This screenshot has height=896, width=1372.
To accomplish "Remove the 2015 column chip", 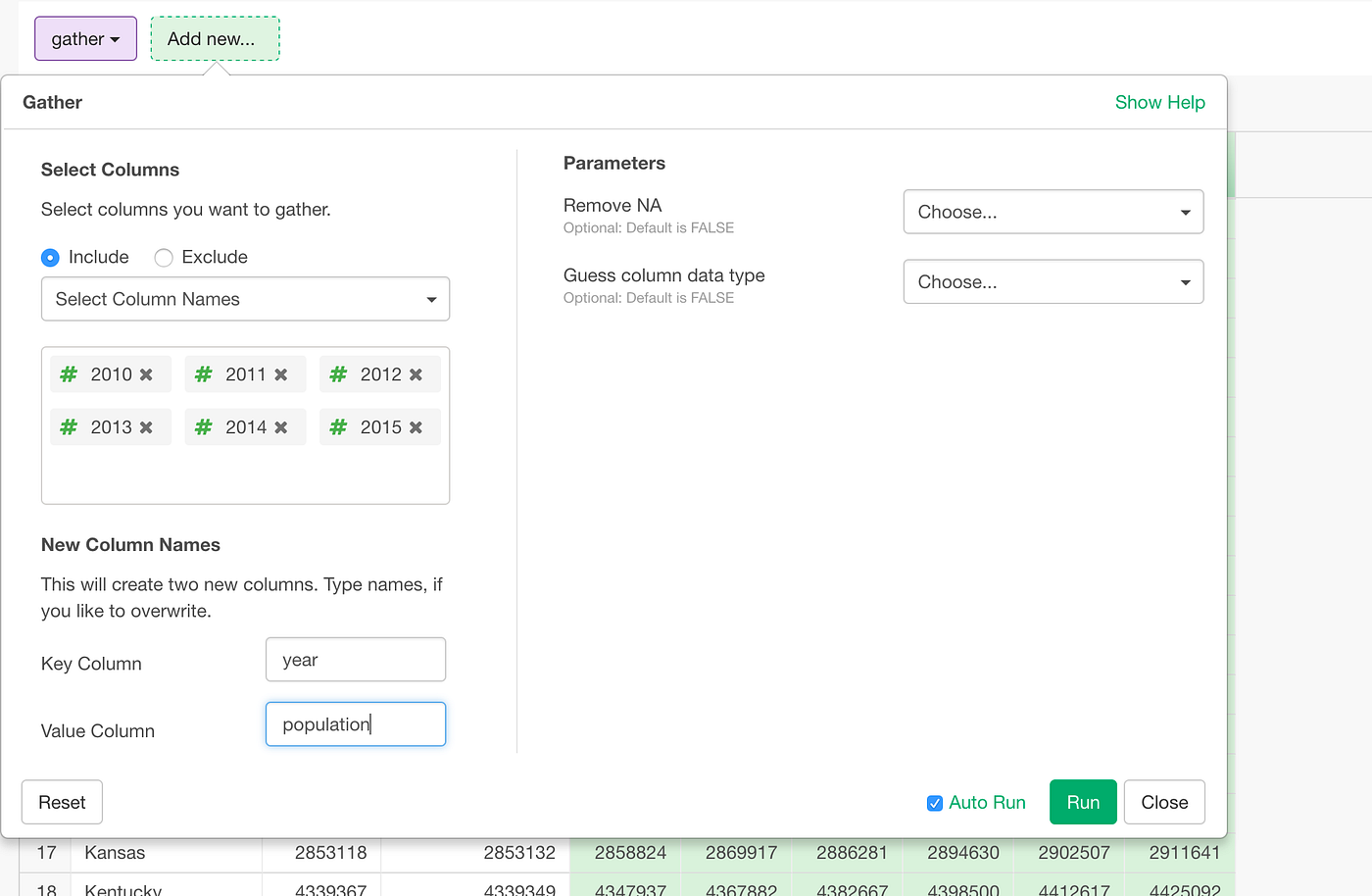I will pyautogui.click(x=415, y=426).
